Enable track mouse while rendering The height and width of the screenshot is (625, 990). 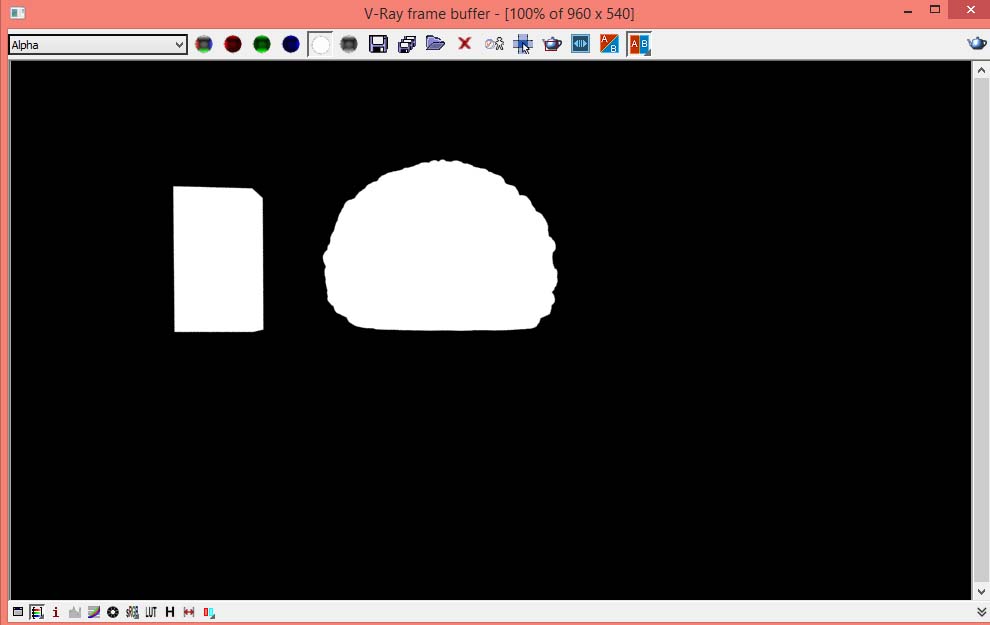(x=523, y=44)
